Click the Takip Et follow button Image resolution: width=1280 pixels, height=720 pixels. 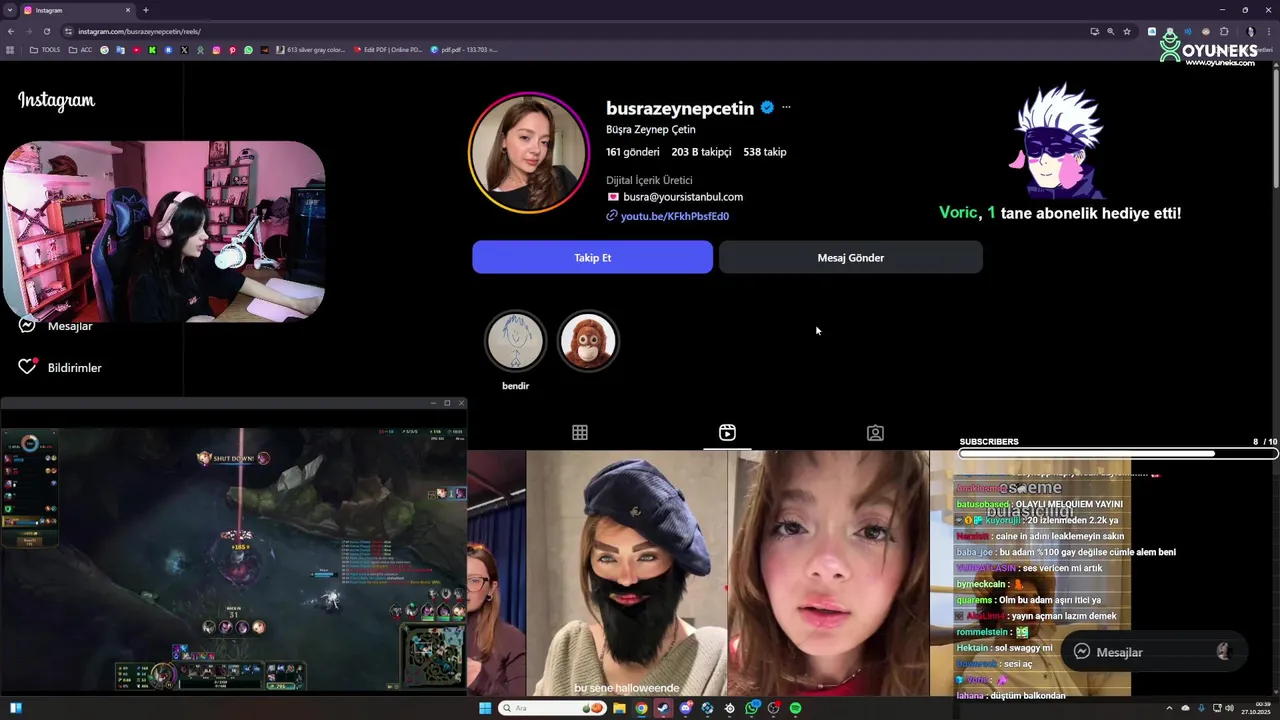pyautogui.click(x=592, y=257)
